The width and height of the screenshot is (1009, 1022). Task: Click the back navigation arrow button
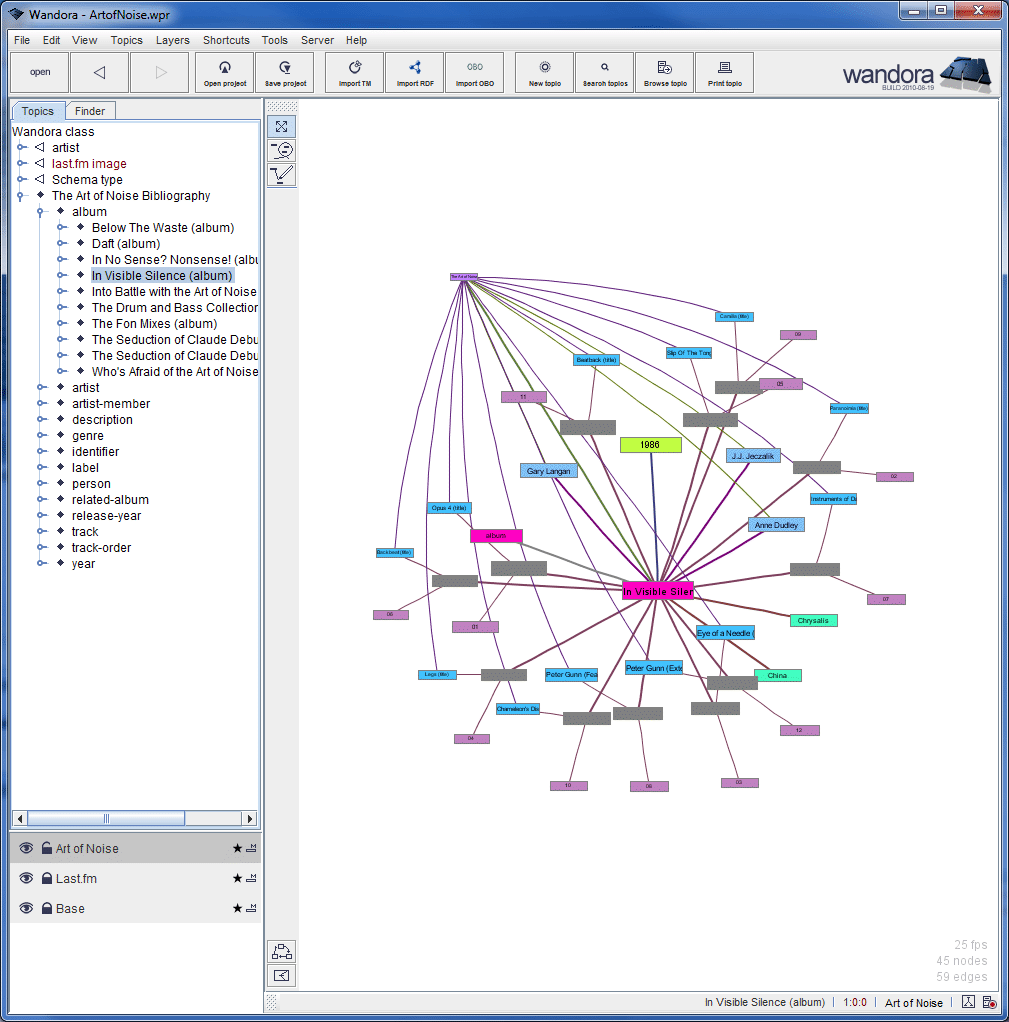click(x=99, y=73)
